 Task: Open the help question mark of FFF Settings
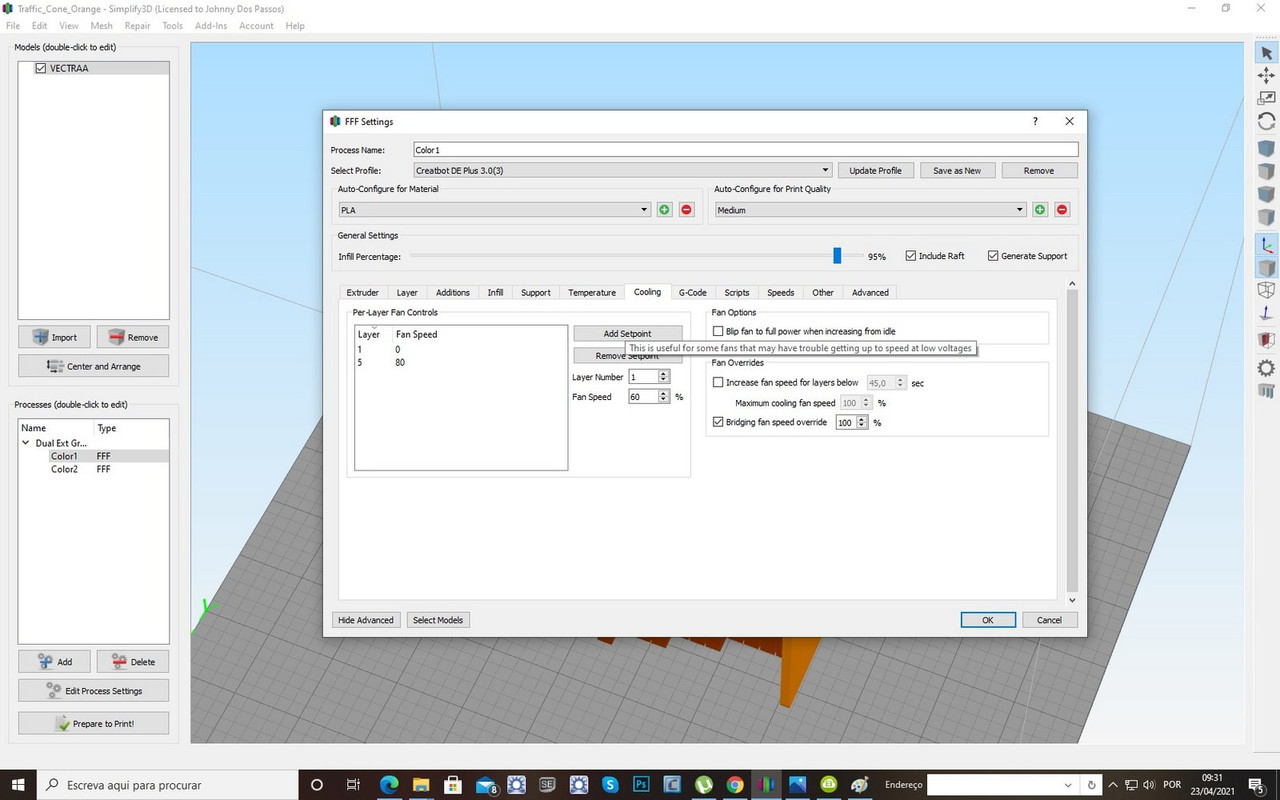[1035, 121]
